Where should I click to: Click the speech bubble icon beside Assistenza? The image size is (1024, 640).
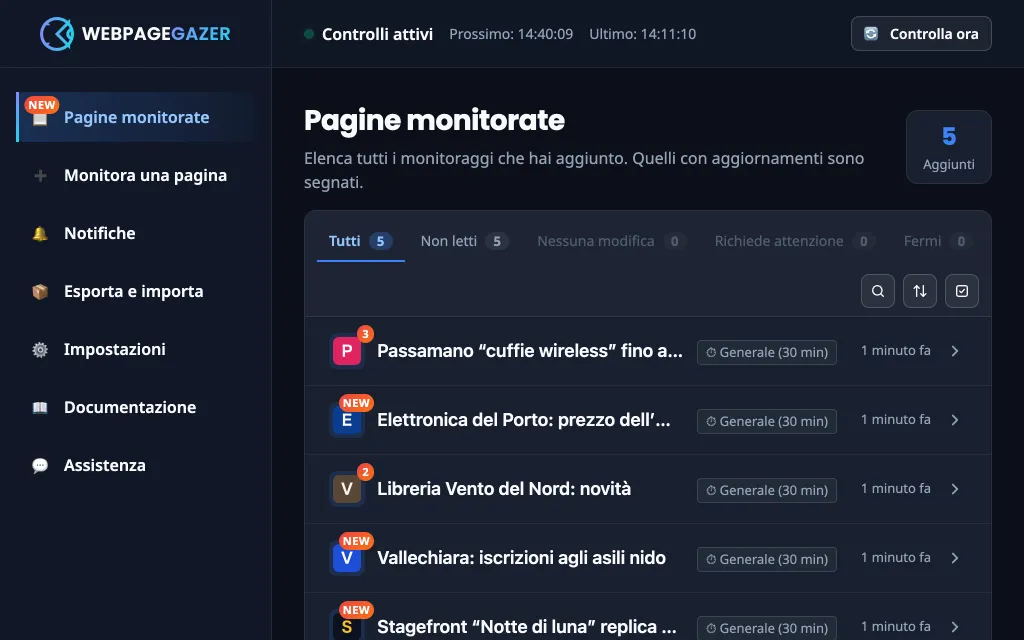point(40,466)
